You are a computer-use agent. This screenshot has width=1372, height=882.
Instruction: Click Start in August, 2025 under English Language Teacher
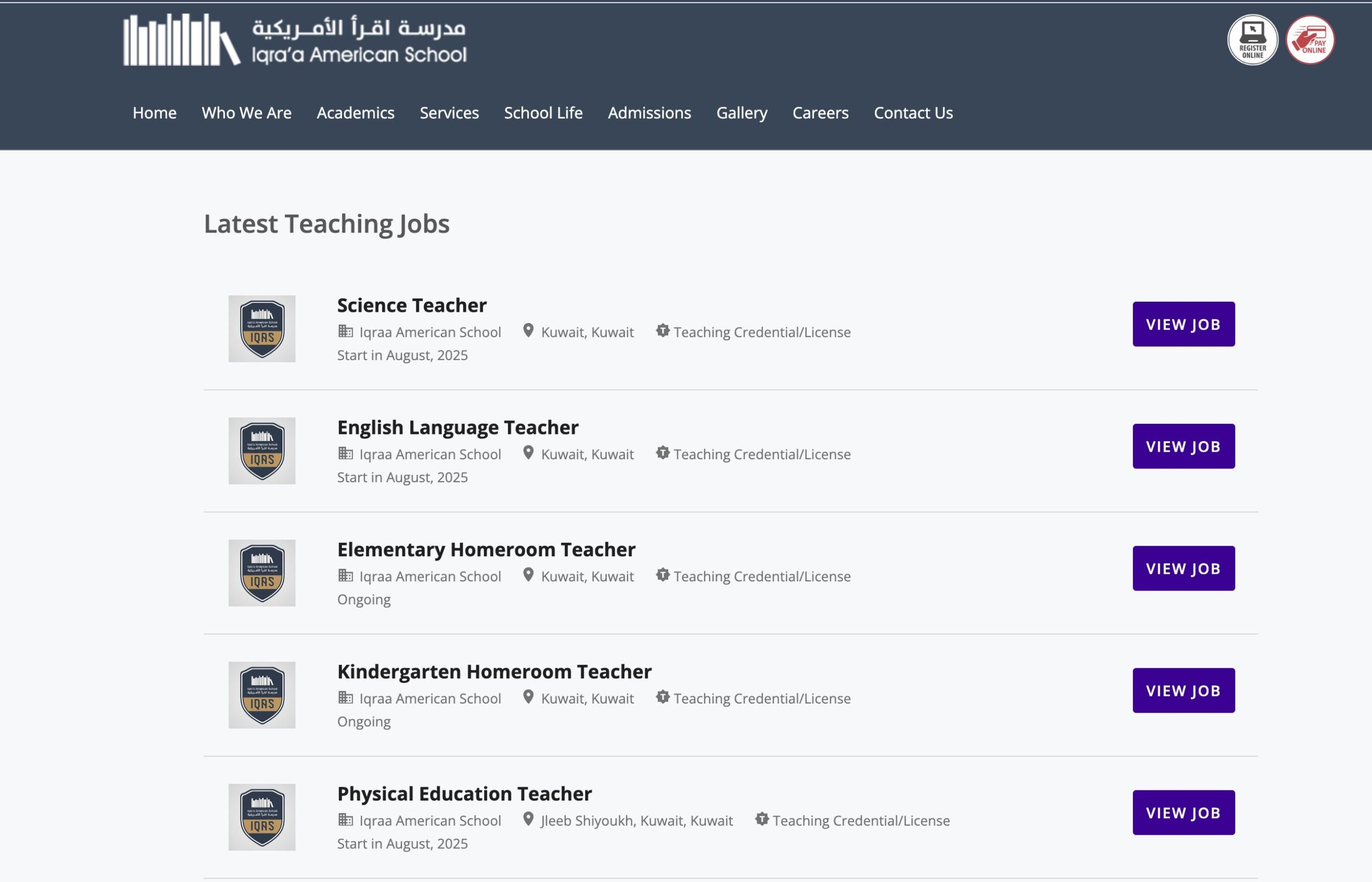tap(402, 477)
